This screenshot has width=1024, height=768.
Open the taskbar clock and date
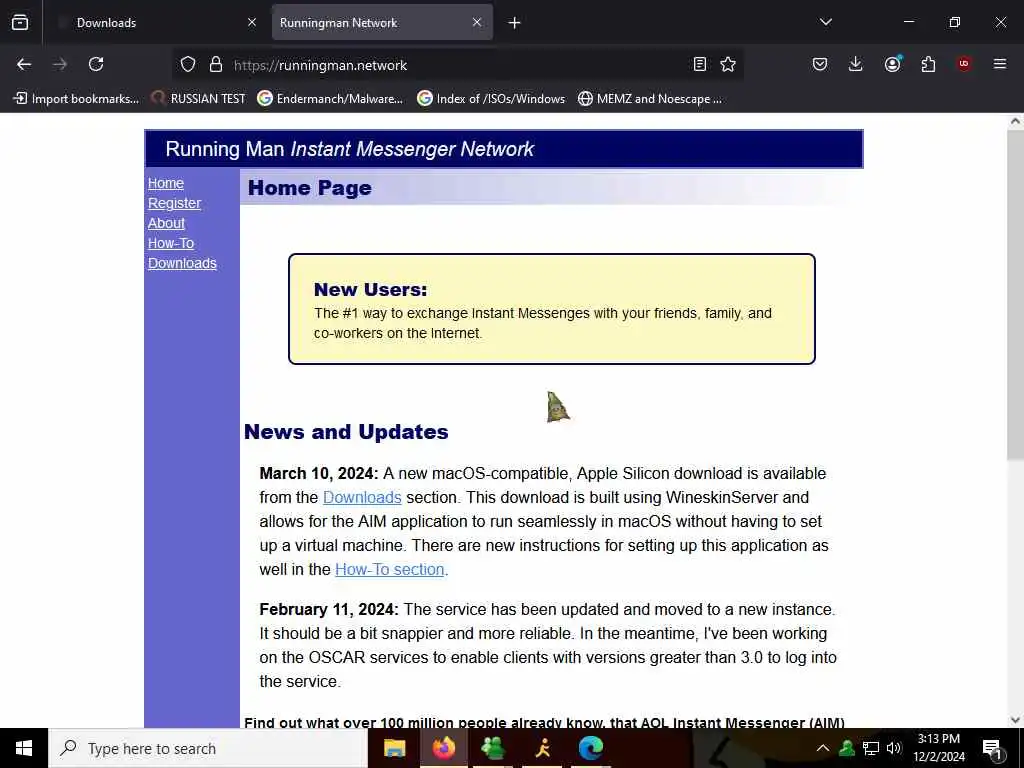tap(938, 748)
